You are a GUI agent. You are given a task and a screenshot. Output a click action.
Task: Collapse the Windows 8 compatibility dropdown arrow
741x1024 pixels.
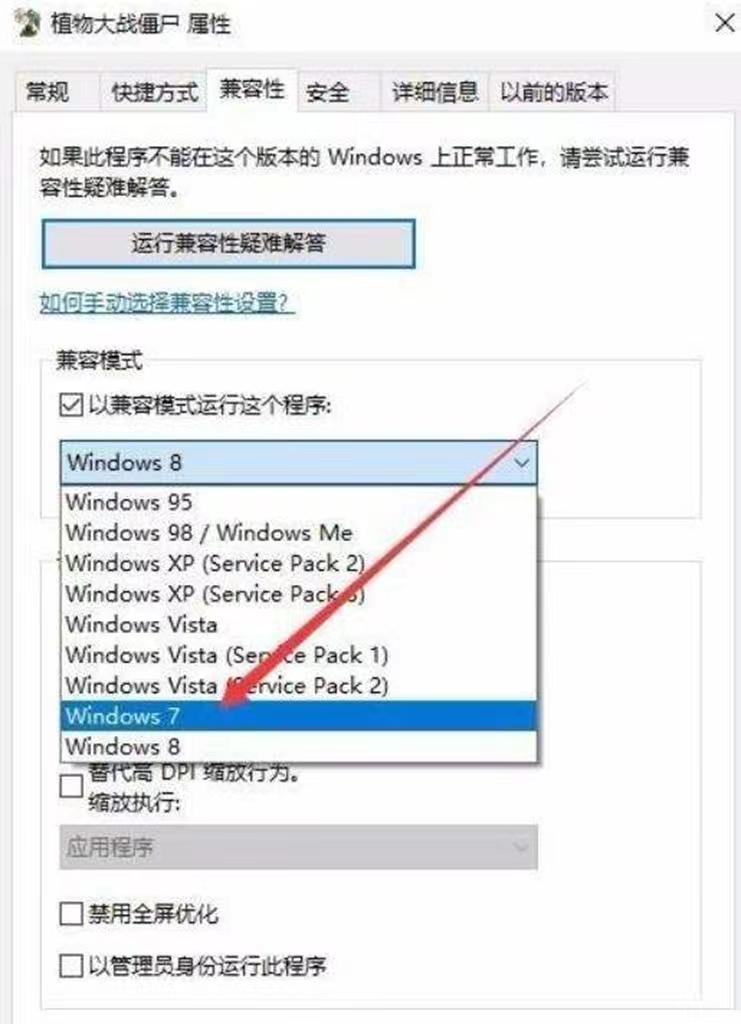coord(521,463)
